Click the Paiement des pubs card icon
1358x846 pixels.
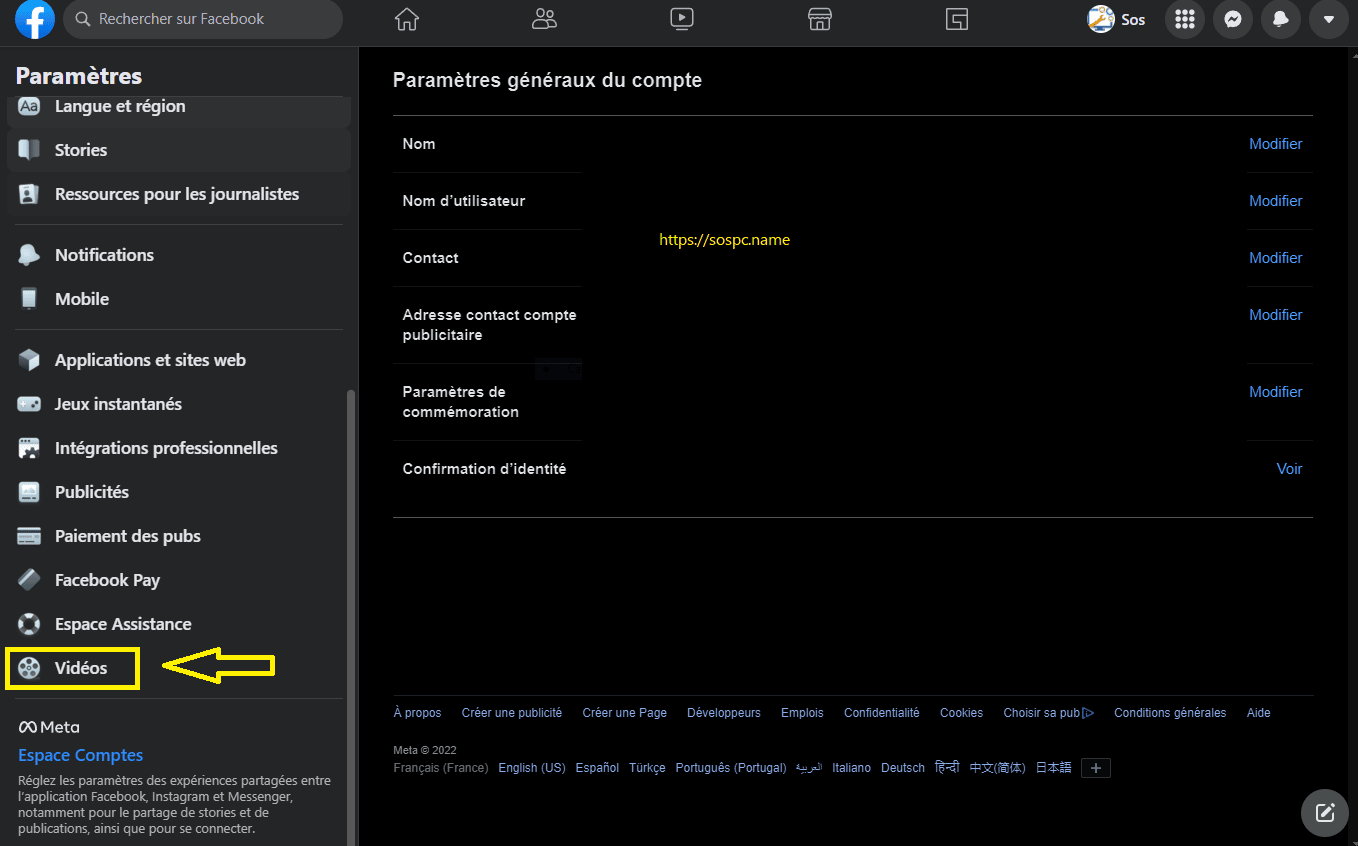(x=29, y=536)
